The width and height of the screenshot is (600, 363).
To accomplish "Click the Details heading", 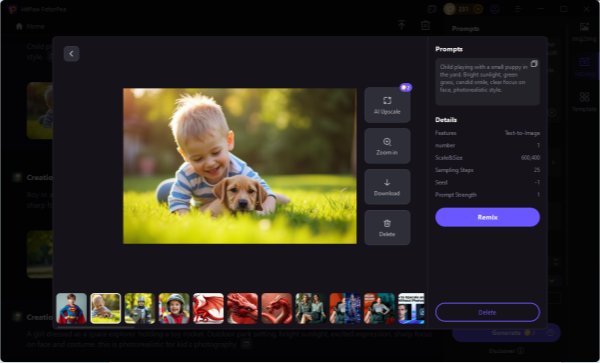I will 446,120.
